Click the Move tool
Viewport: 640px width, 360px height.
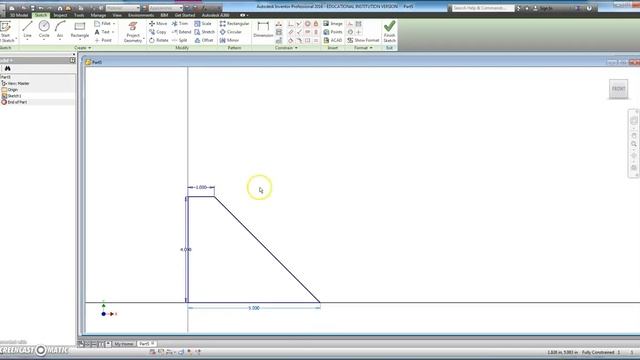[x=158, y=24]
